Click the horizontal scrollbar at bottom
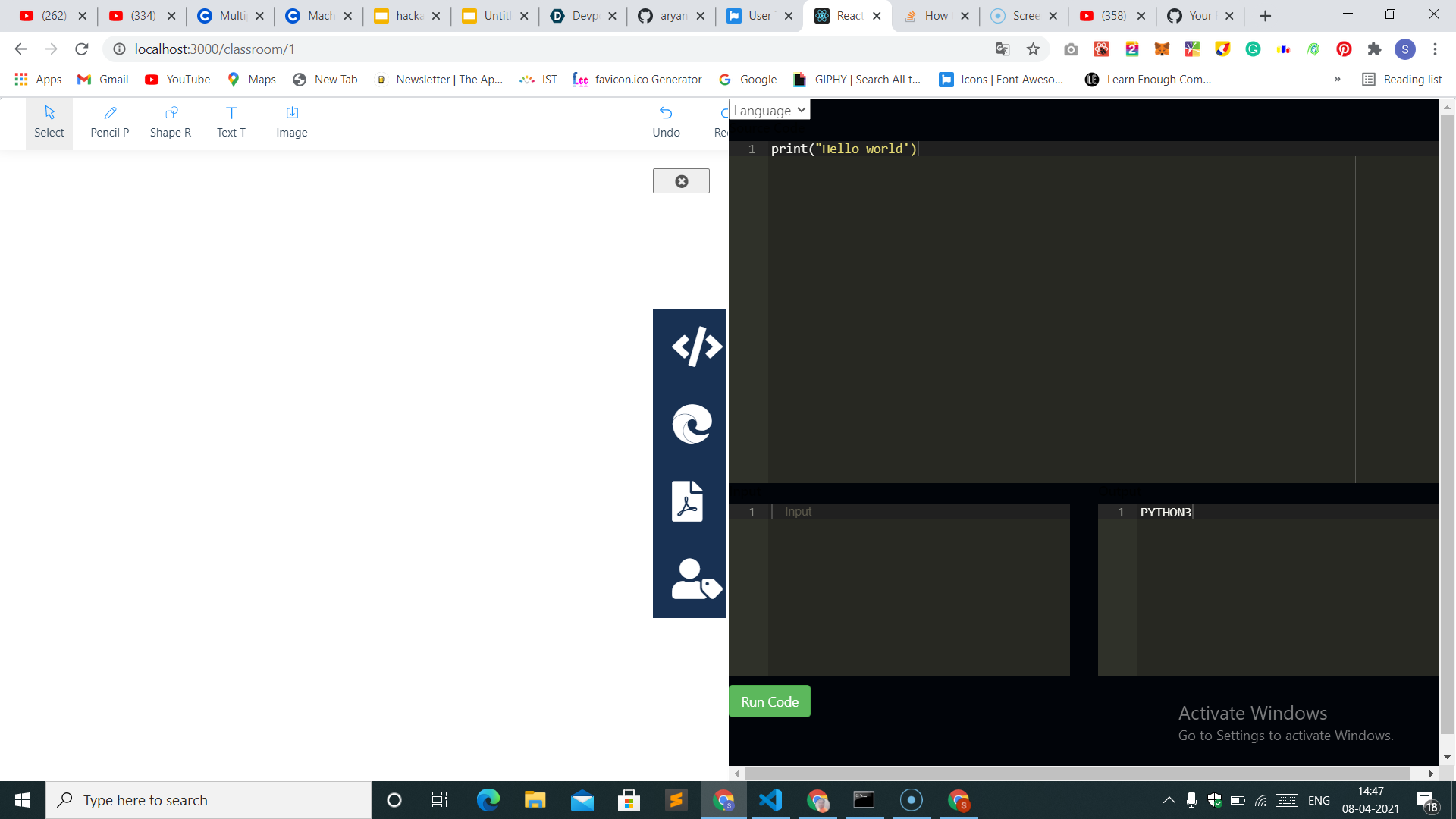The height and width of the screenshot is (819, 1456). point(1077,773)
